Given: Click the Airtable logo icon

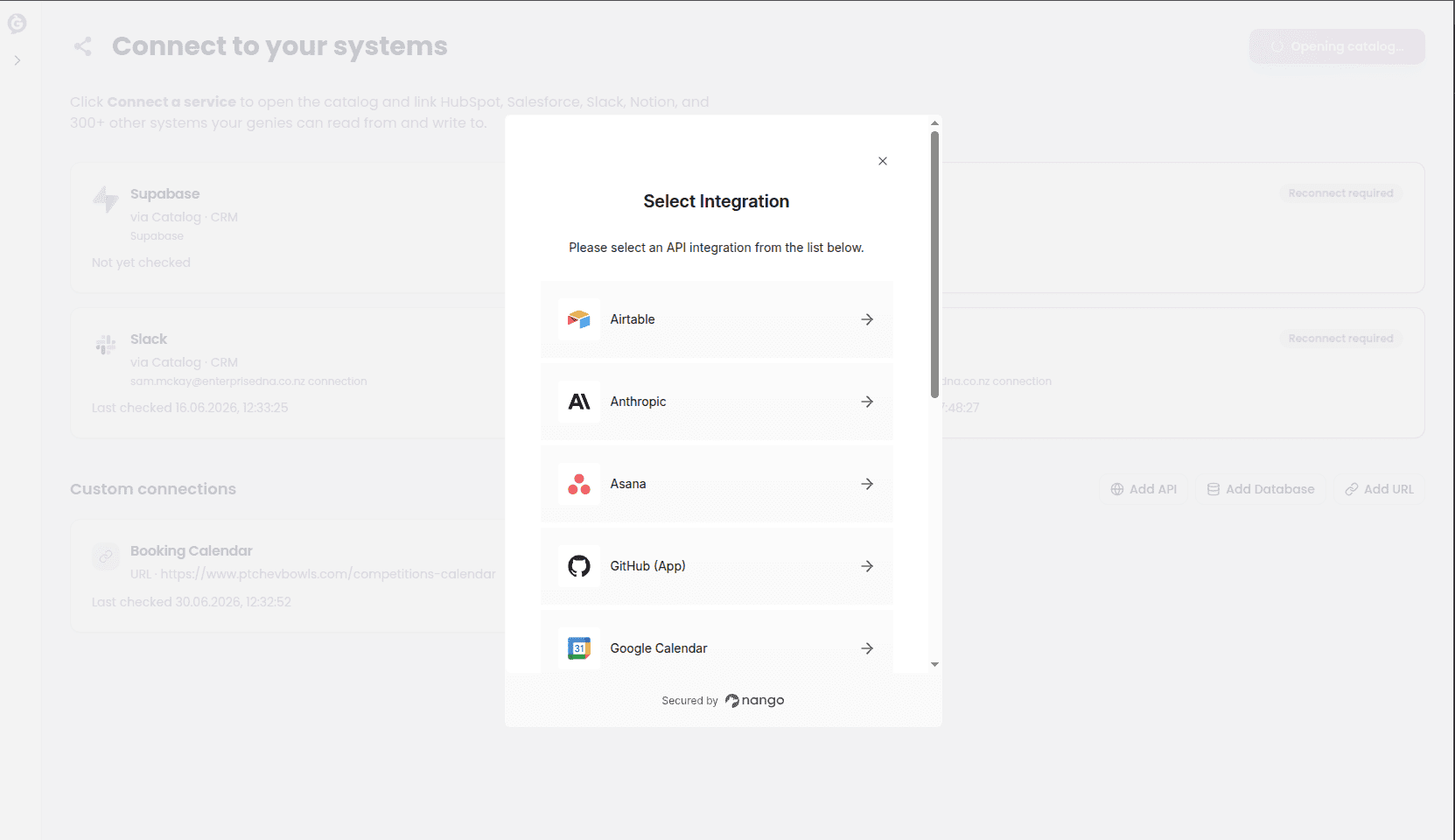Looking at the screenshot, I should click(x=579, y=319).
